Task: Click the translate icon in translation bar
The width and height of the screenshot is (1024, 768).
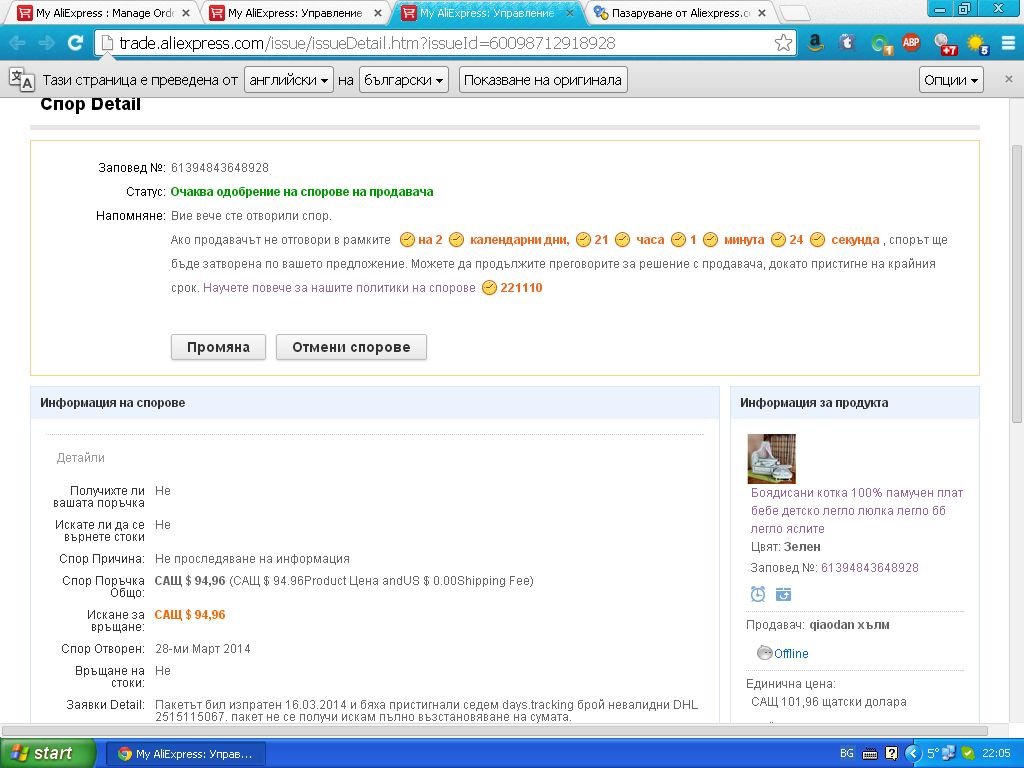Action: tap(21, 80)
